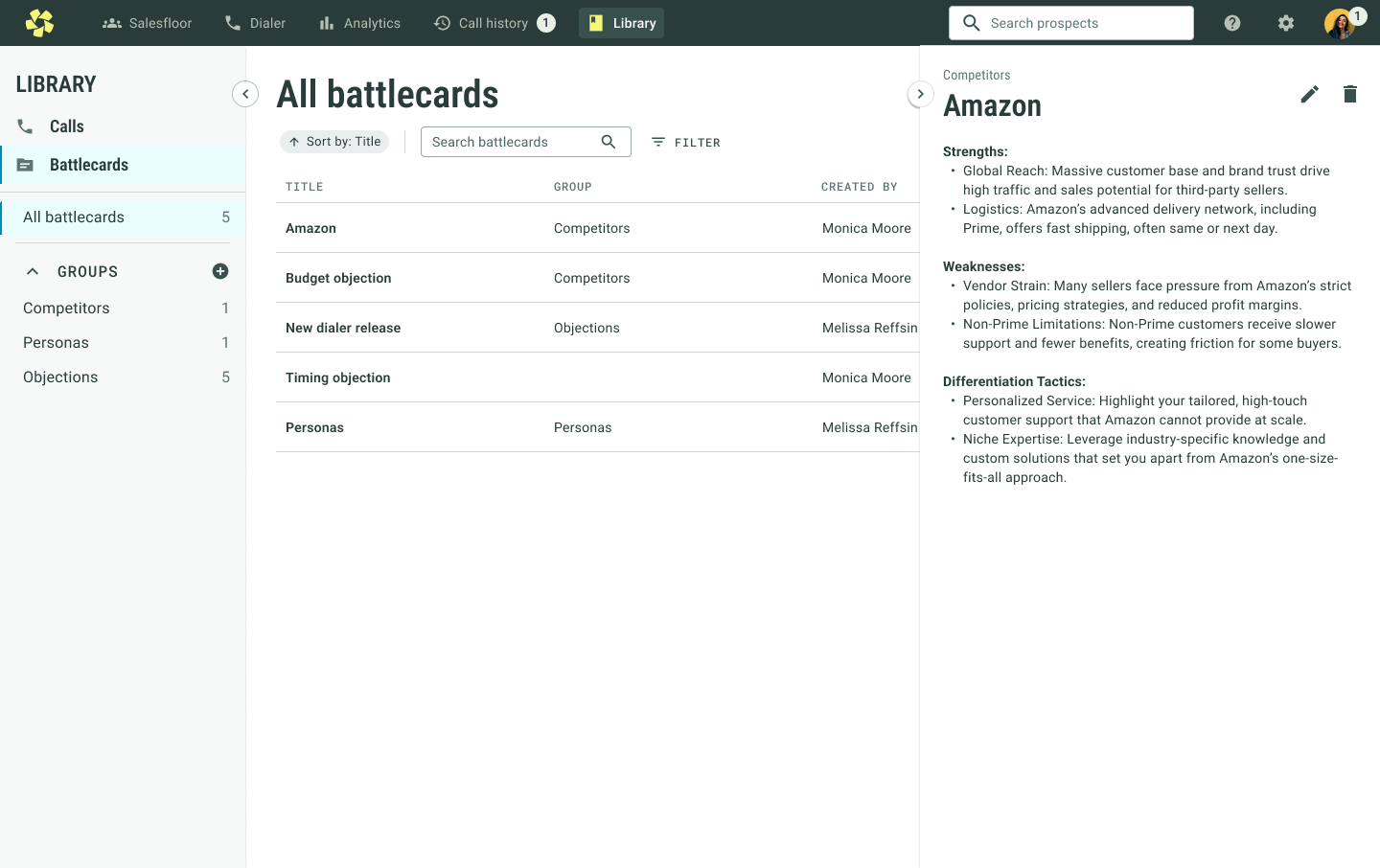The image size is (1380, 868).
Task: Click Objections group cell in the table
Action: [586, 328]
